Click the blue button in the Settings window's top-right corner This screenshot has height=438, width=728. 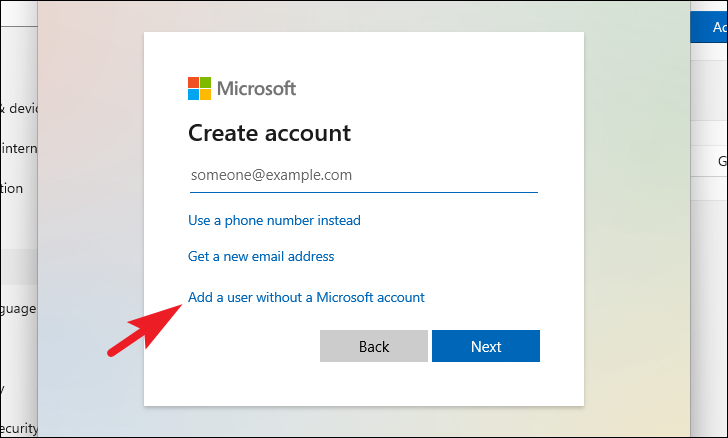pyautogui.click(x=709, y=27)
